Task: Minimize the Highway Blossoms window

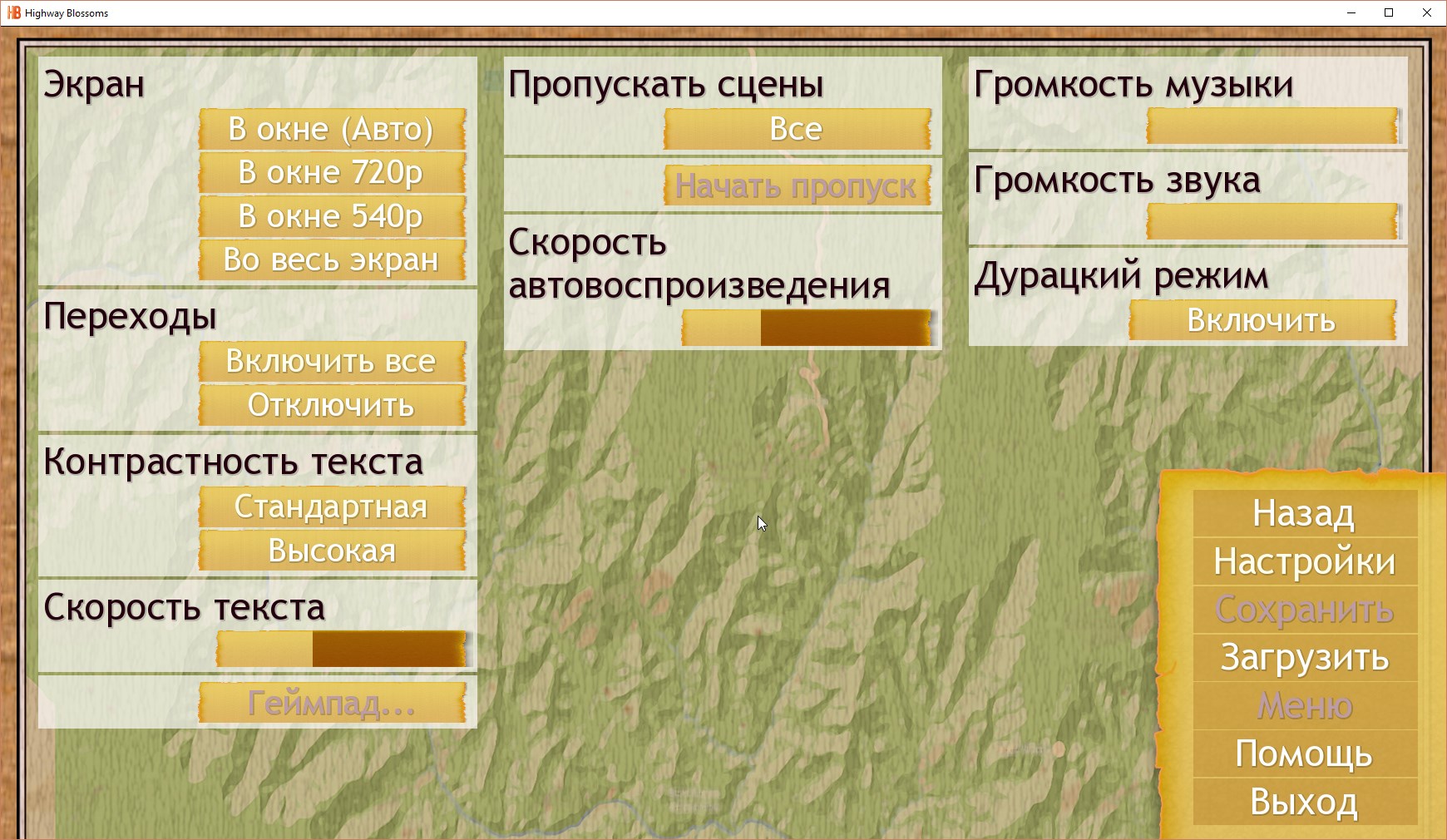Action: pyautogui.click(x=1351, y=12)
